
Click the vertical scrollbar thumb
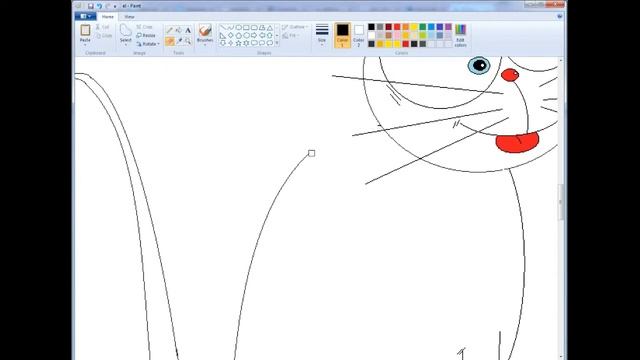coord(561,202)
